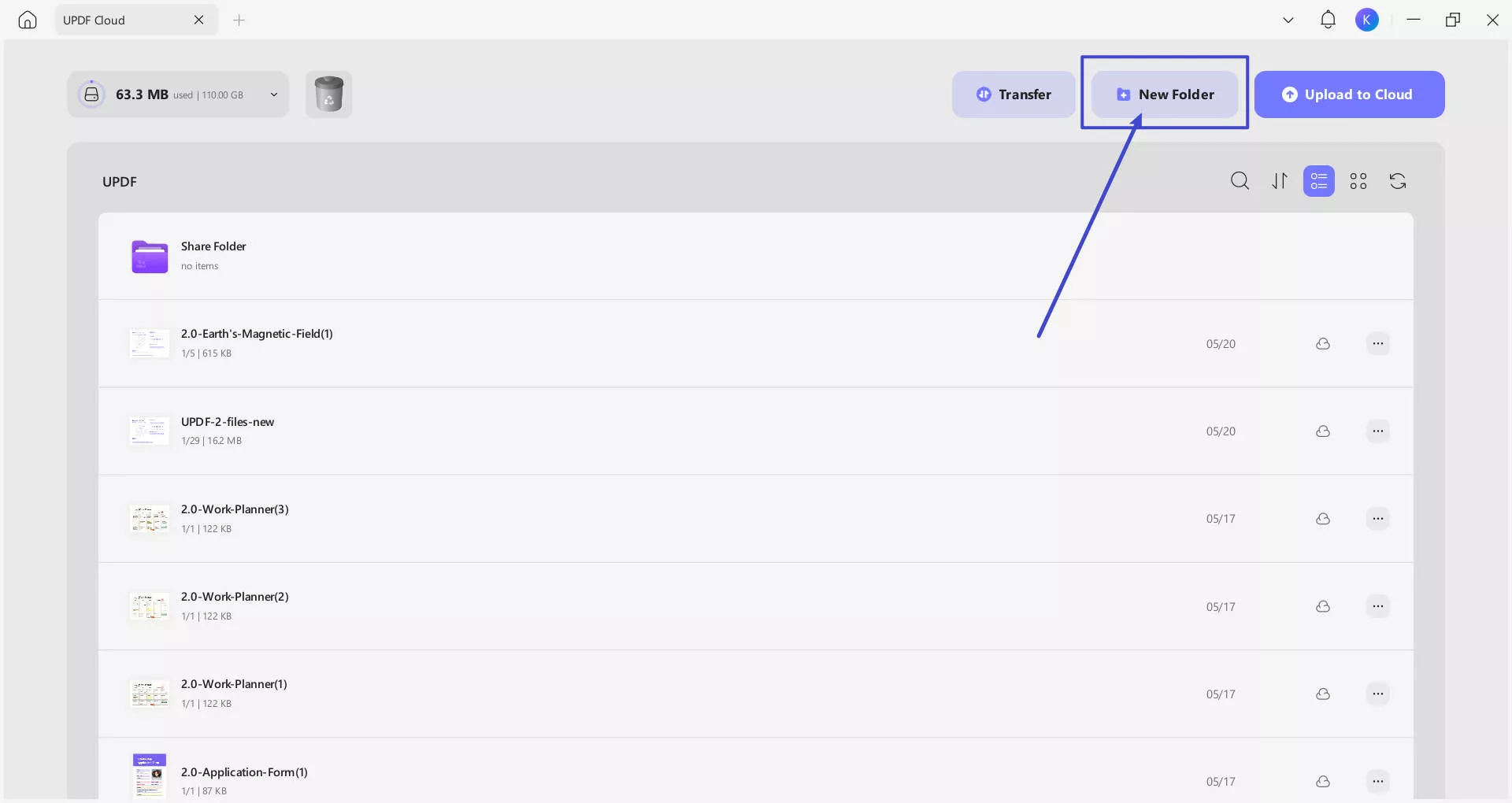
Task: Click cloud icon for UPDF-2-files-new
Action: point(1323,431)
